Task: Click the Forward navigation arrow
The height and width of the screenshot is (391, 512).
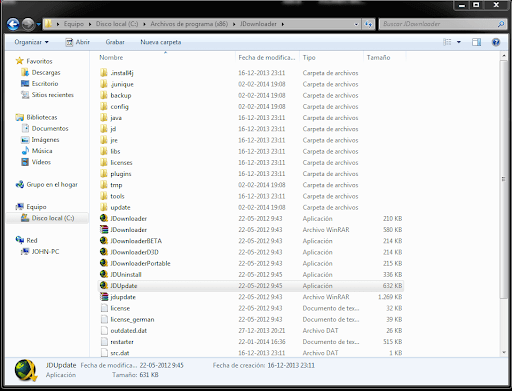Action: click(x=28, y=24)
